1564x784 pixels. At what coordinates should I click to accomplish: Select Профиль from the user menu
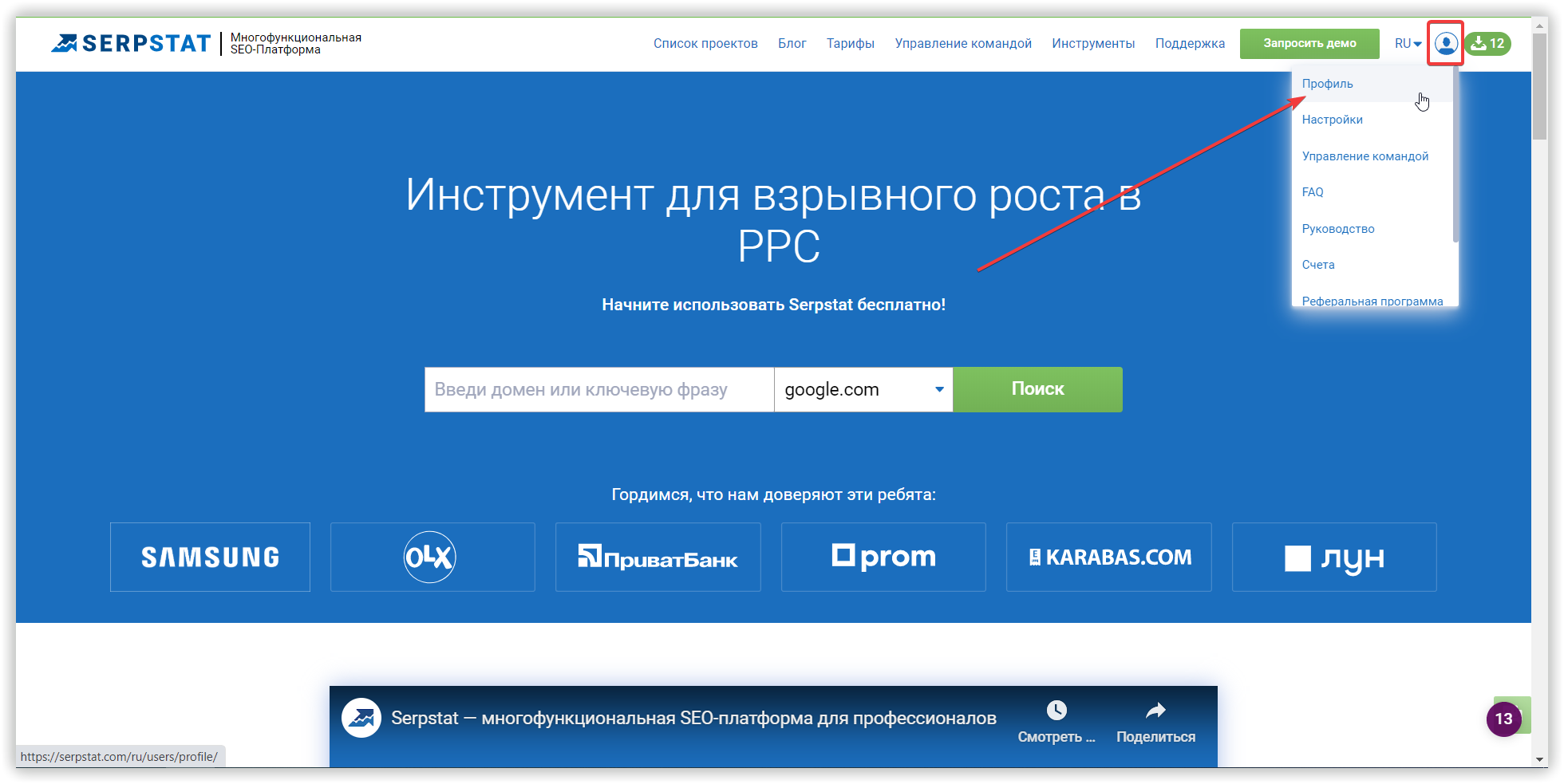click(1327, 84)
